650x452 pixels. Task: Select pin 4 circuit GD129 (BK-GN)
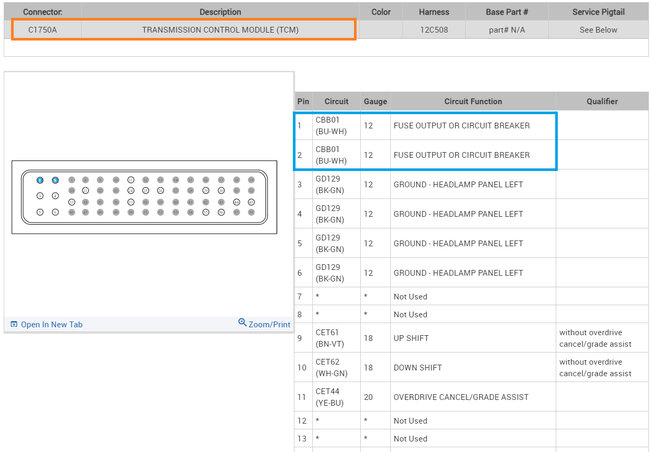(330, 214)
